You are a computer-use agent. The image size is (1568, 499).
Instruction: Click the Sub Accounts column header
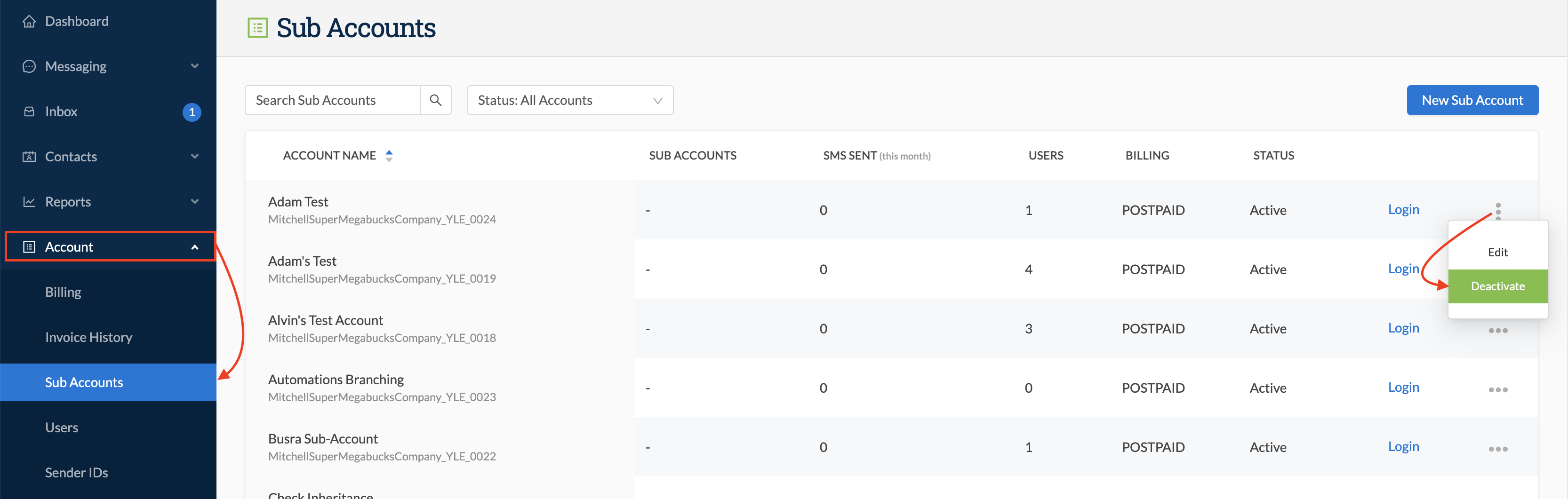(x=692, y=156)
